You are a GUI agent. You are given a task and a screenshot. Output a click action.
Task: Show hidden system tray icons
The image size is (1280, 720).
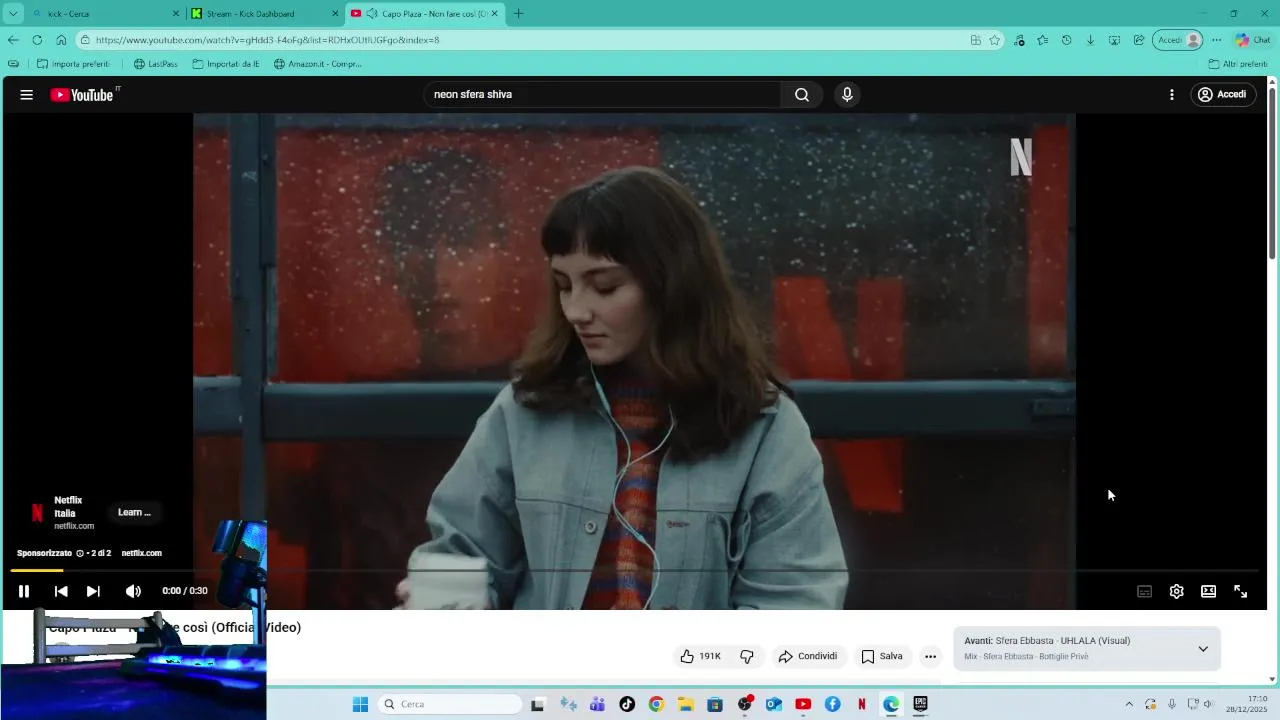point(1129,704)
